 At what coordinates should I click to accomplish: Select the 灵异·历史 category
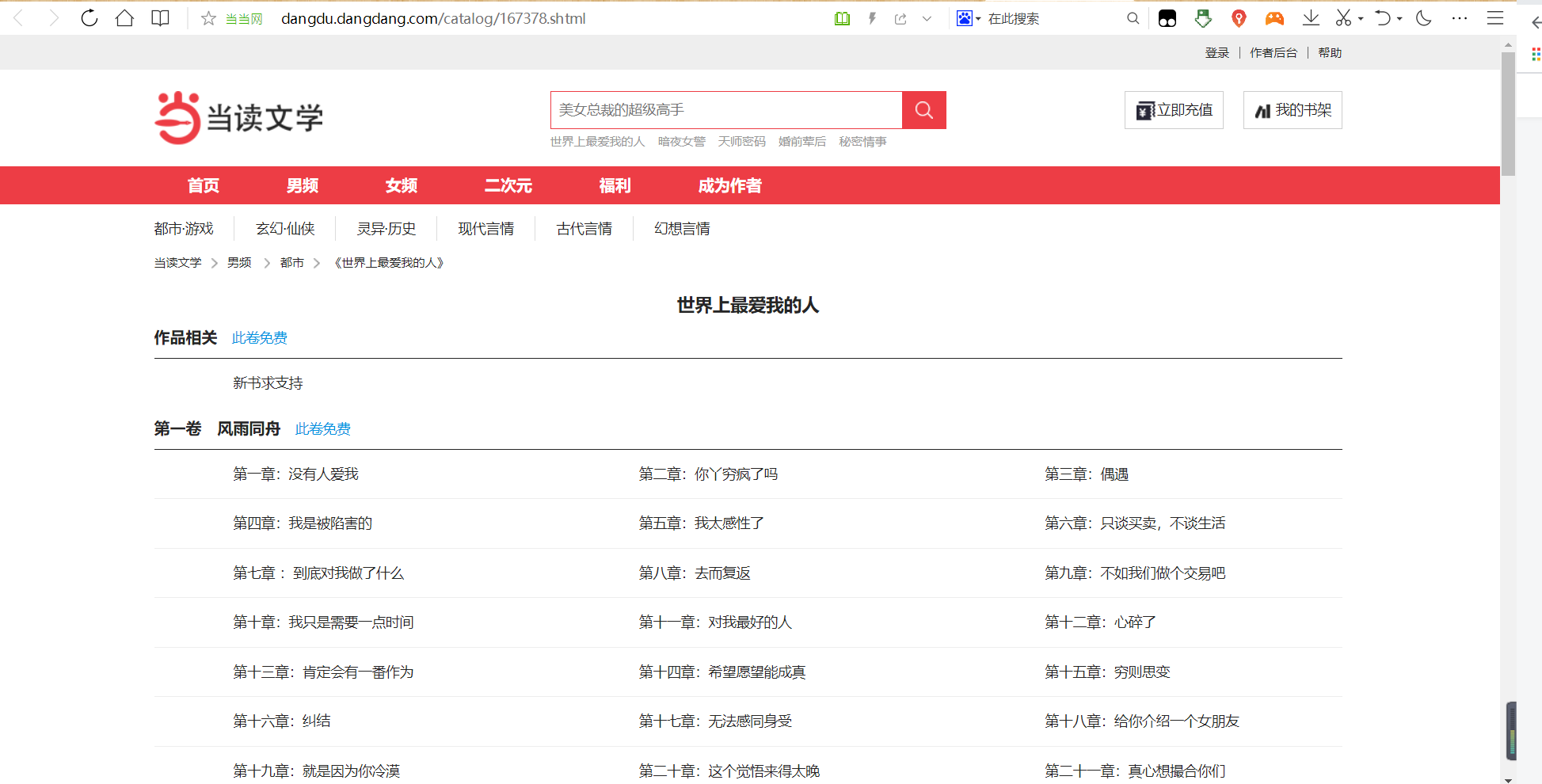(x=386, y=229)
